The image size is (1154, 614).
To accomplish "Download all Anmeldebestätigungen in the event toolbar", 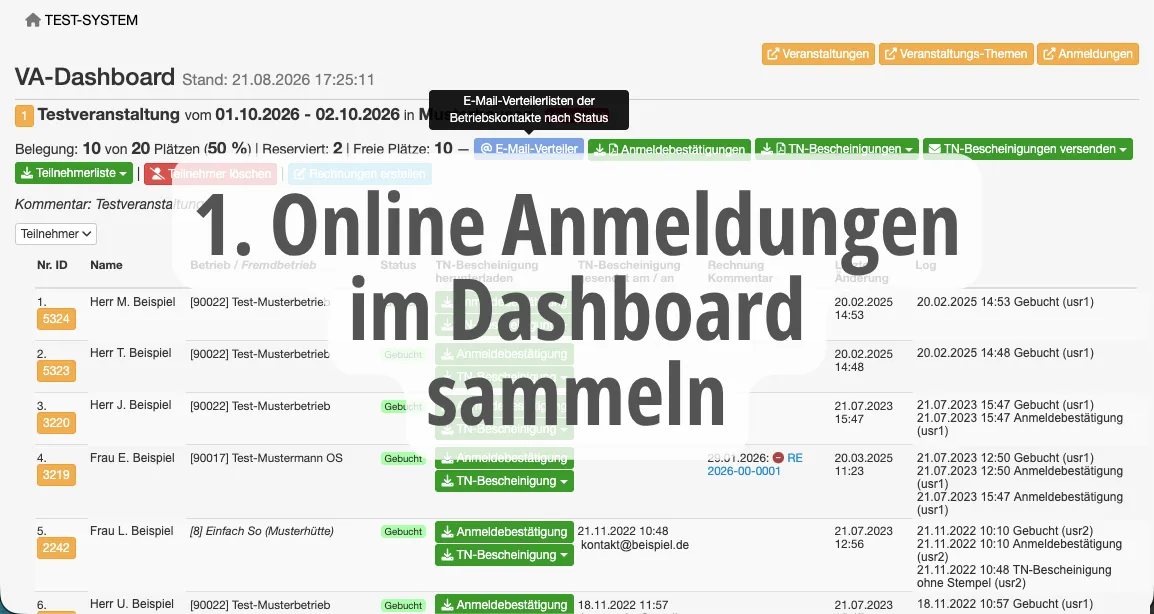I will (x=669, y=149).
